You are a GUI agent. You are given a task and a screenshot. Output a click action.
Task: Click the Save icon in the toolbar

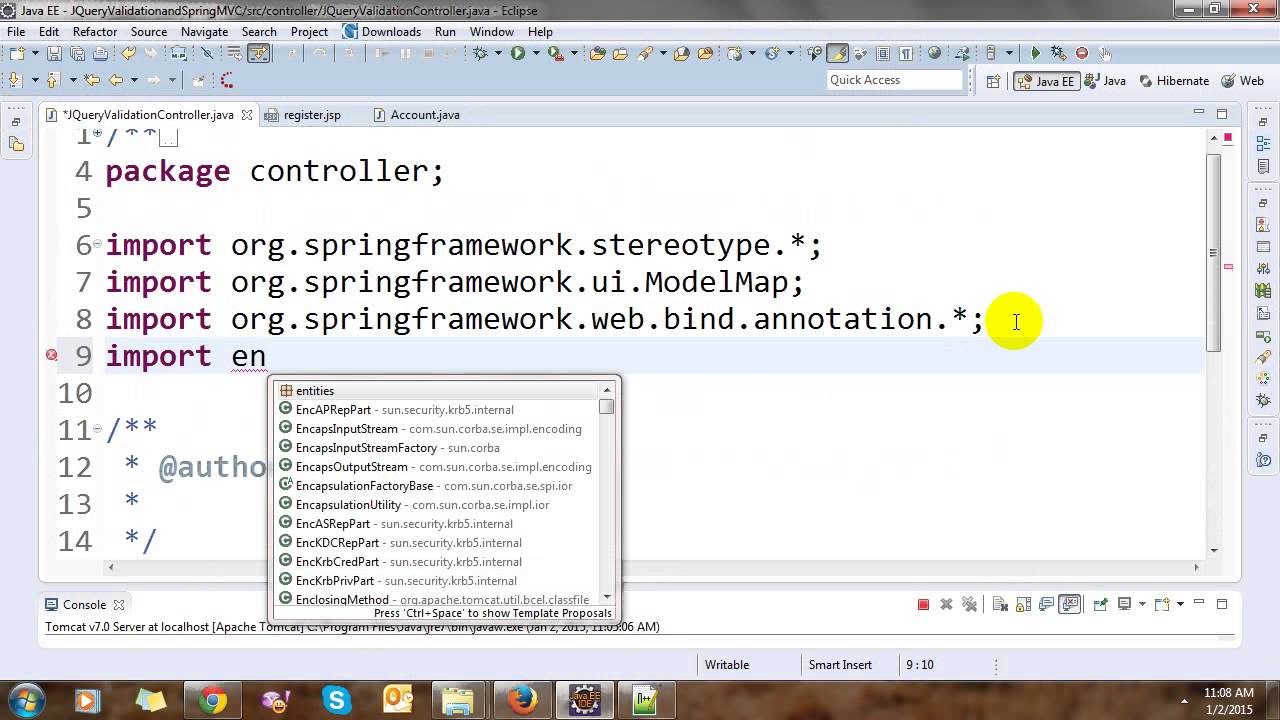[53, 54]
